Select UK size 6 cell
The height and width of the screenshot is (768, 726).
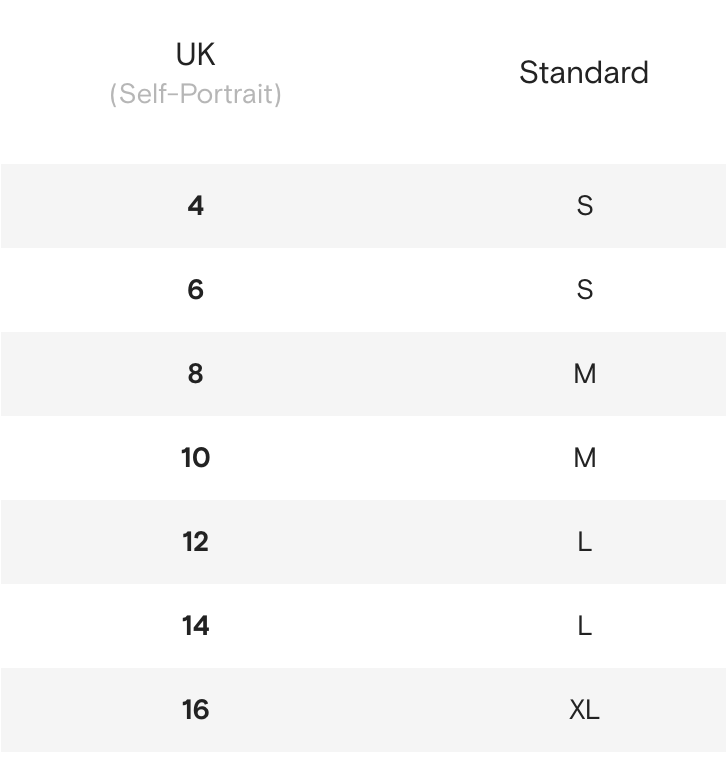[195, 290]
